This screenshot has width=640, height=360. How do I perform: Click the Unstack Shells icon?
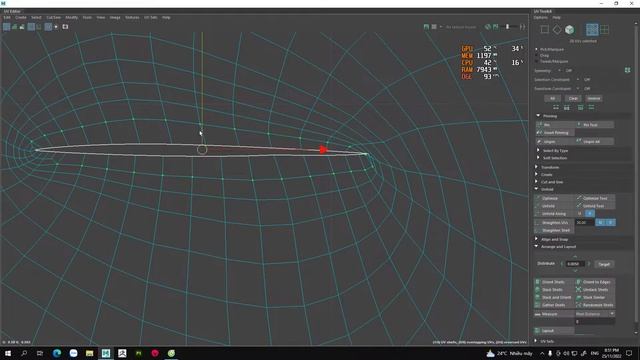click(578, 289)
